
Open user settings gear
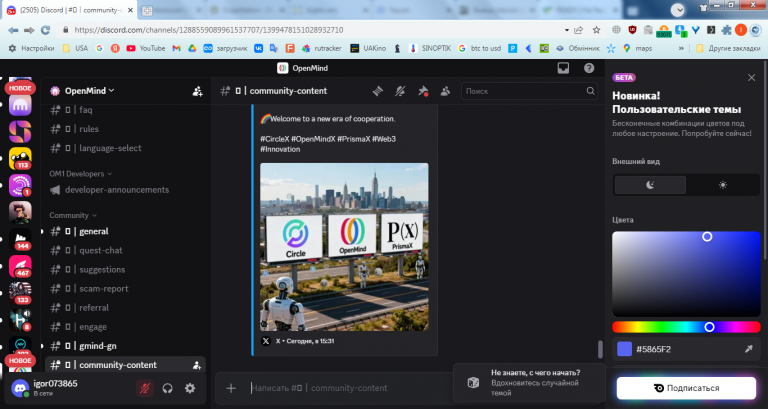(x=190, y=388)
